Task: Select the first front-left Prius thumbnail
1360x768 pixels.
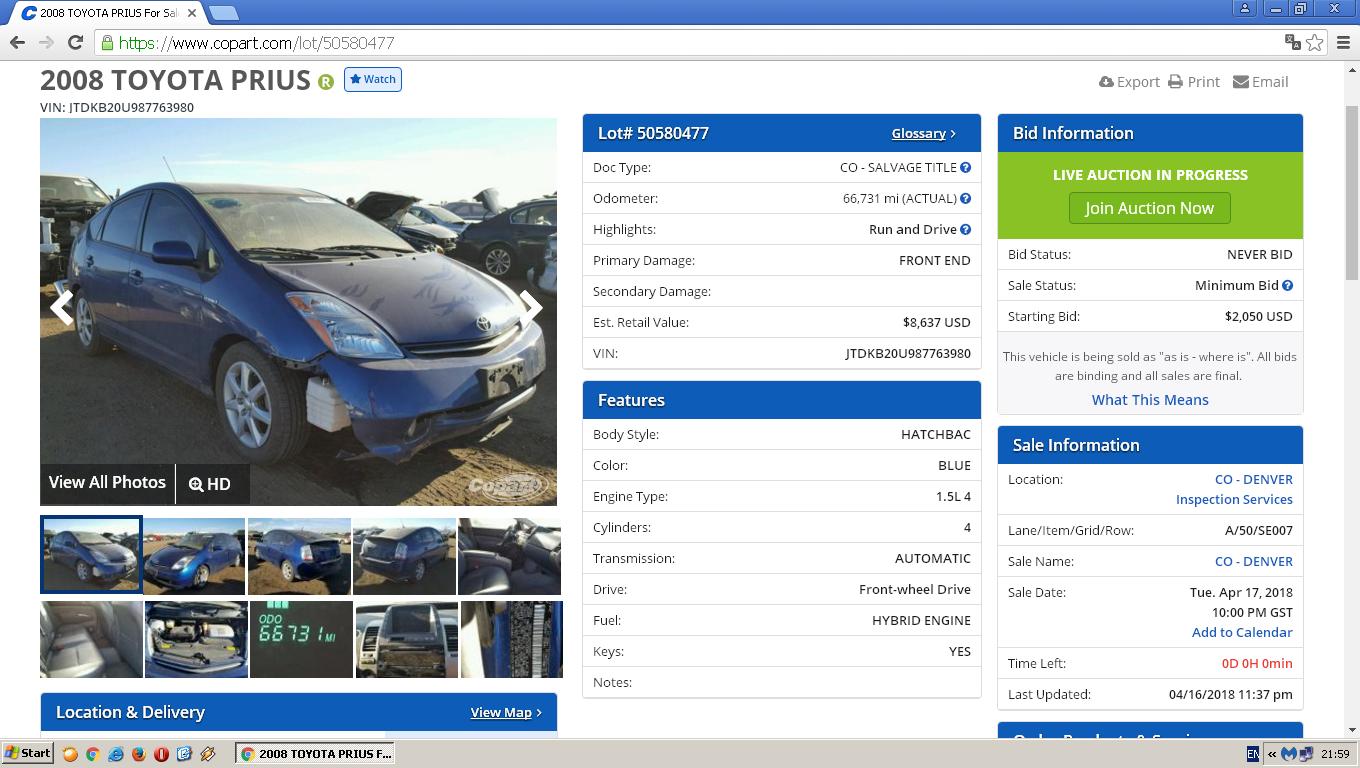Action: click(91, 555)
